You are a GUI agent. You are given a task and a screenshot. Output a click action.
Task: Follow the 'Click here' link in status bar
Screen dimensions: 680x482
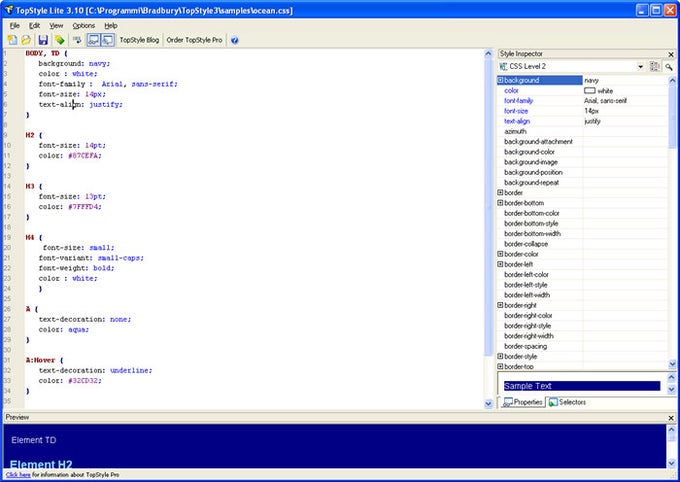18,475
